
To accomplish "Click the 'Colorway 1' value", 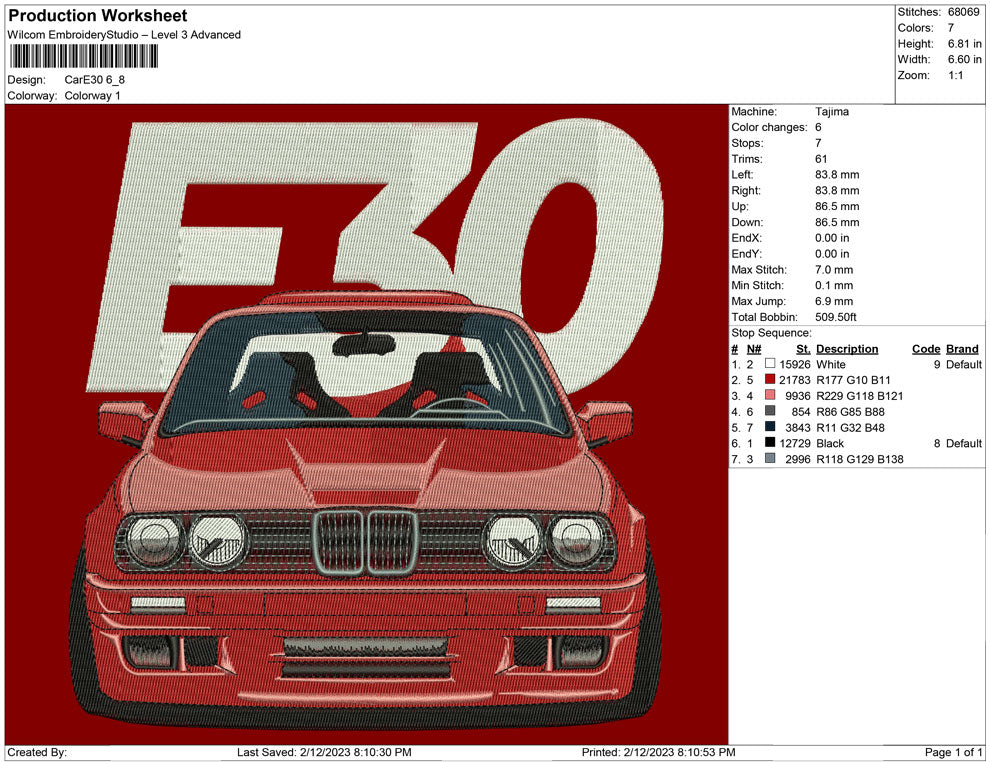I will pyautogui.click(x=92, y=96).
